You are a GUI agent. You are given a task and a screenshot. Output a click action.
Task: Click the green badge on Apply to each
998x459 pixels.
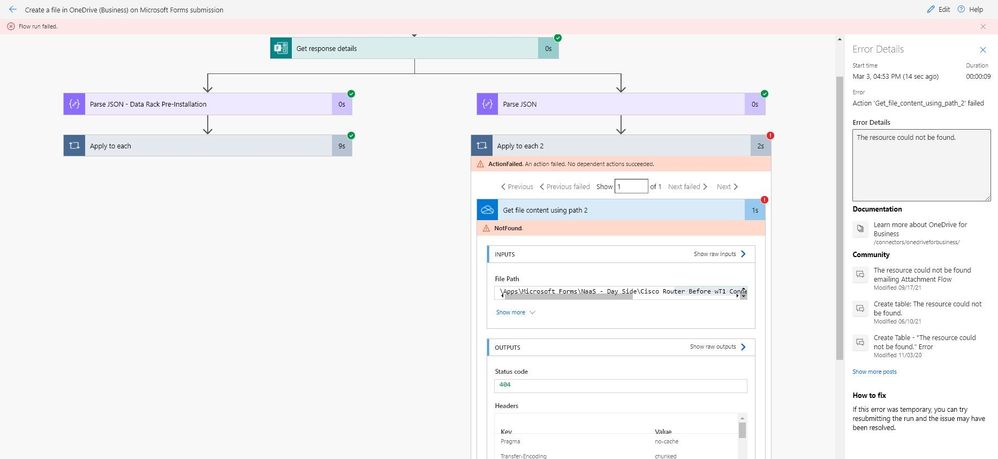pyautogui.click(x=351, y=136)
